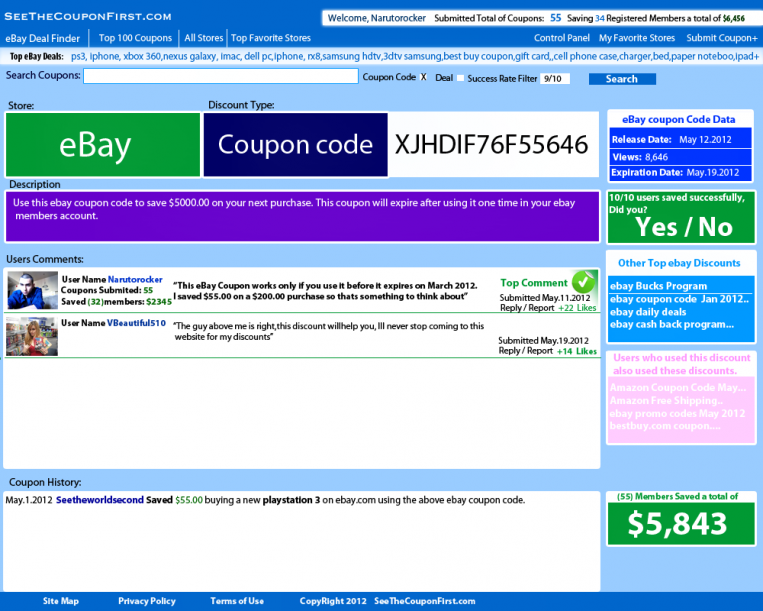Viewport: 763px width, 611px height.
Task: Click Submit Coupon+ link
Action: click(x=722, y=38)
